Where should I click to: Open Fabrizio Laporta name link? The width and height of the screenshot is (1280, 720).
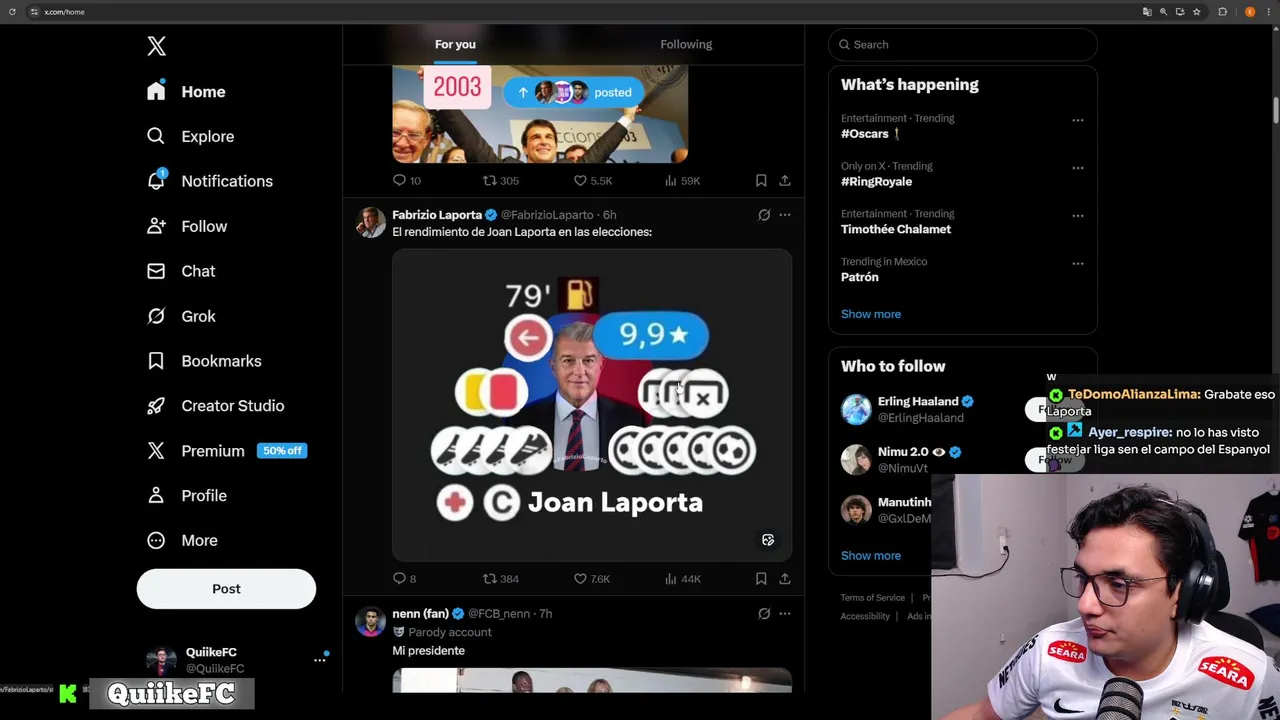[x=437, y=214]
